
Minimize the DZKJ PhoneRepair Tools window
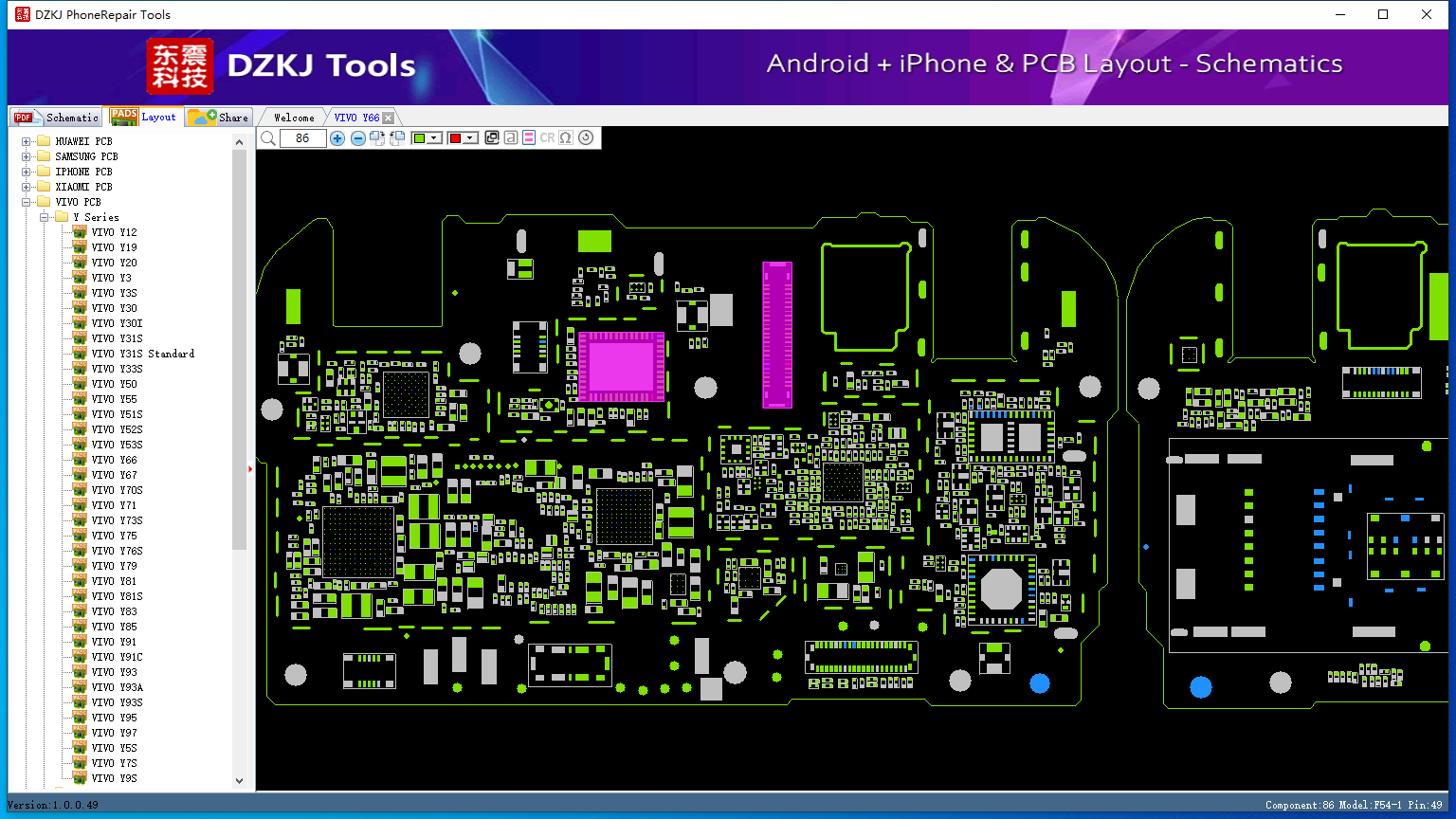[x=1340, y=14]
